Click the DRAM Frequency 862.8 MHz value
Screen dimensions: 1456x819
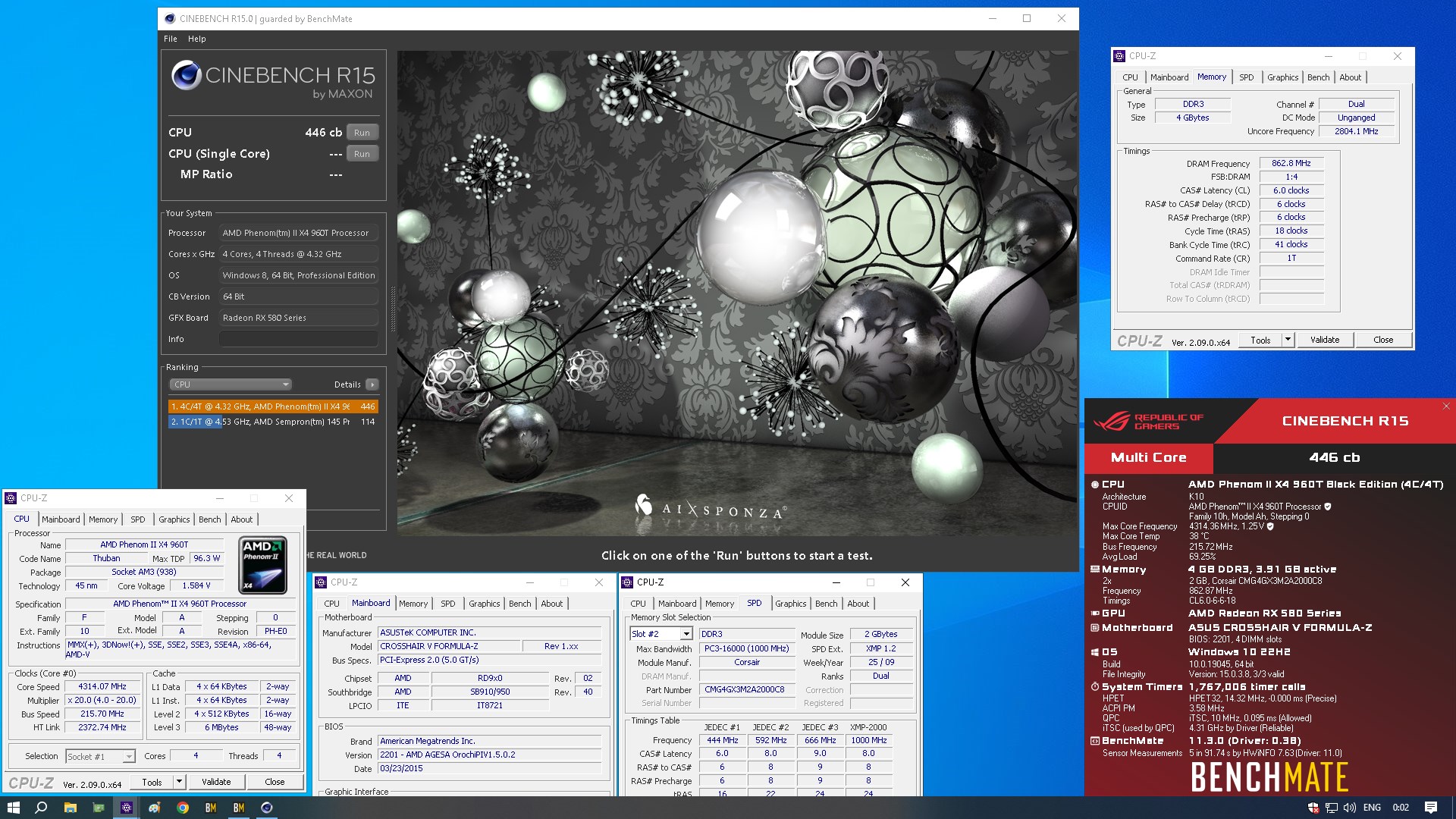coord(1291,163)
